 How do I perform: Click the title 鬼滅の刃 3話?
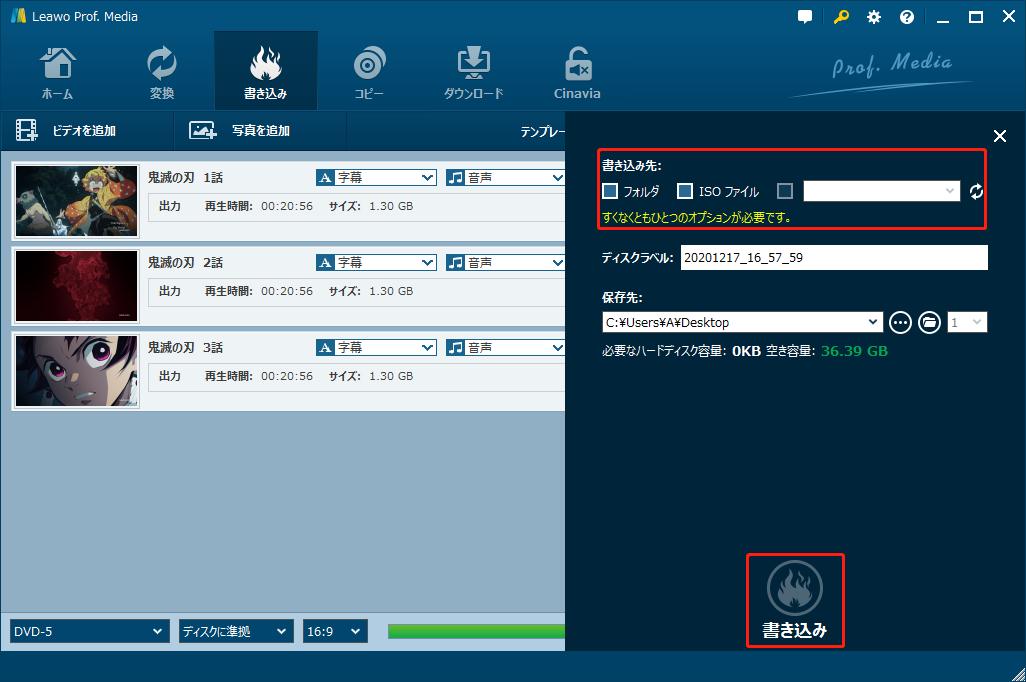185,348
